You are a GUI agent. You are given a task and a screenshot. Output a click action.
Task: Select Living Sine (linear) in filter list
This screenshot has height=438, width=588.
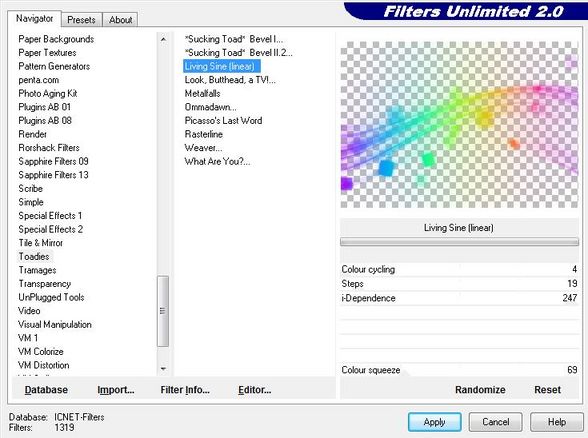(x=221, y=66)
